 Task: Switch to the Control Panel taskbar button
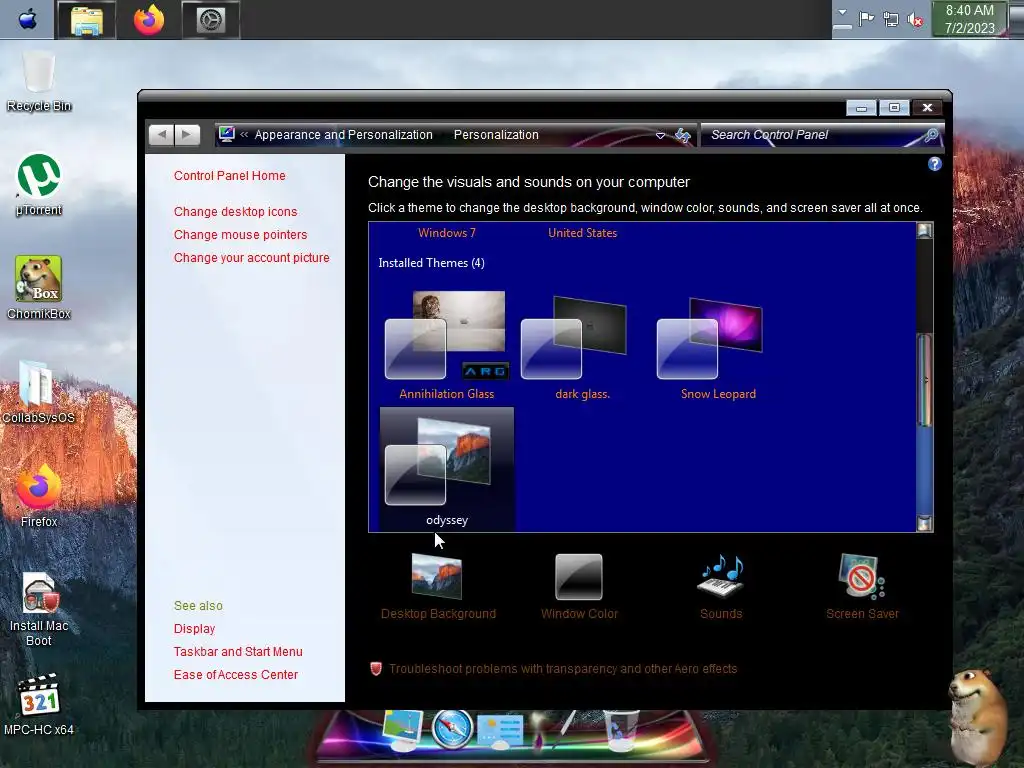pos(210,20)
